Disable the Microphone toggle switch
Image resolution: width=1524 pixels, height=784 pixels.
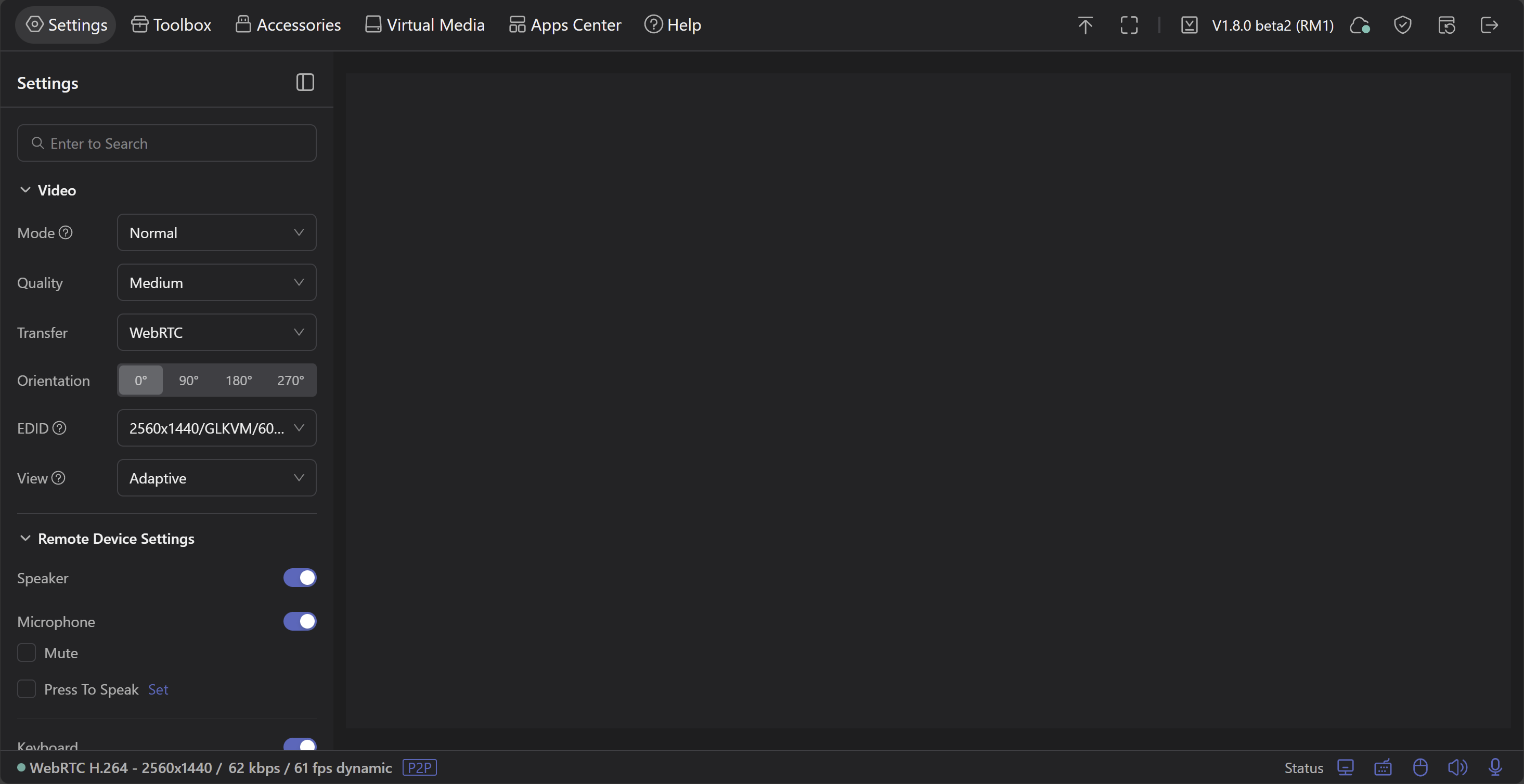point(300,621)
